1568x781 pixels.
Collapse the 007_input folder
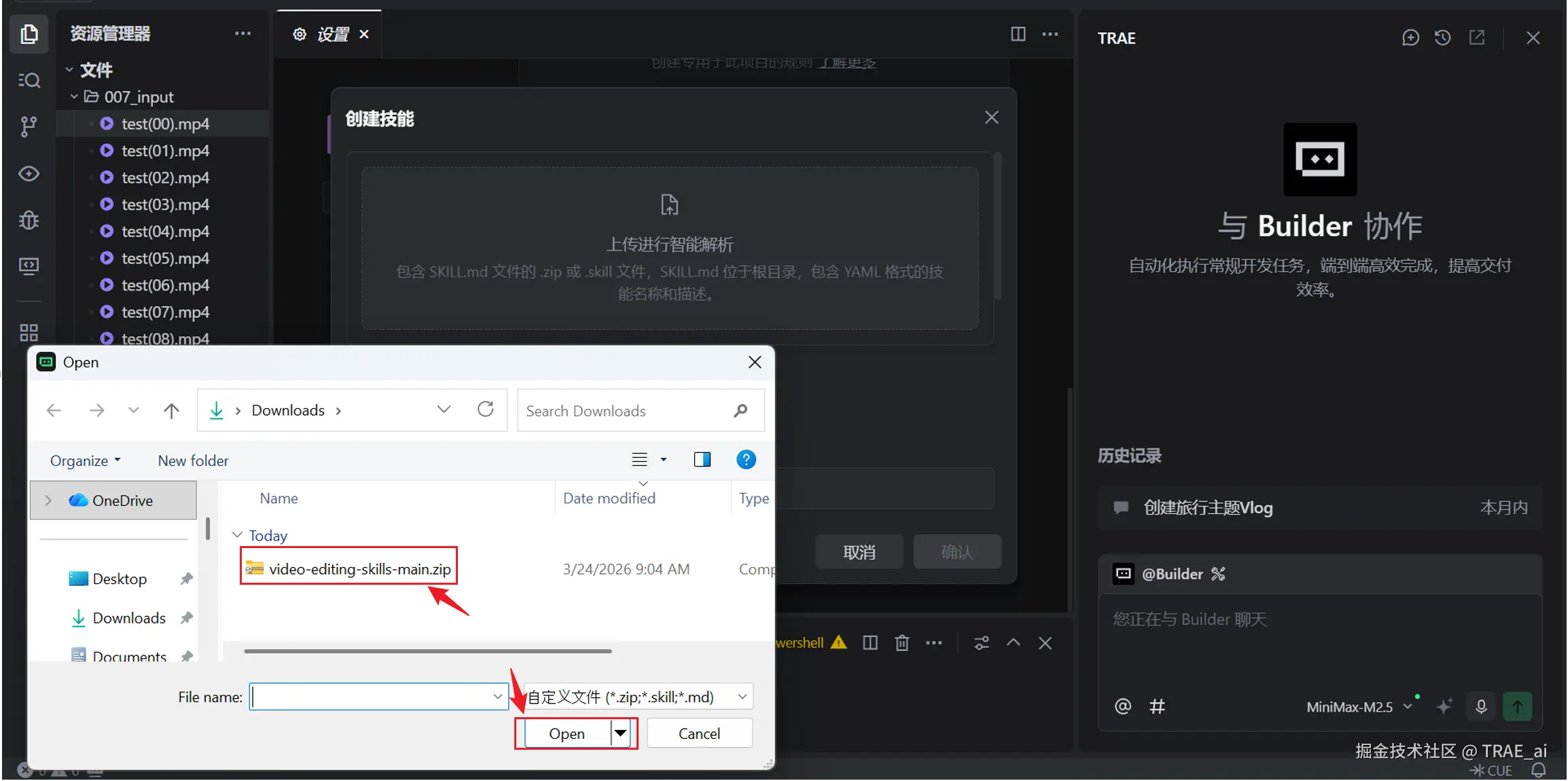point(74,97)
